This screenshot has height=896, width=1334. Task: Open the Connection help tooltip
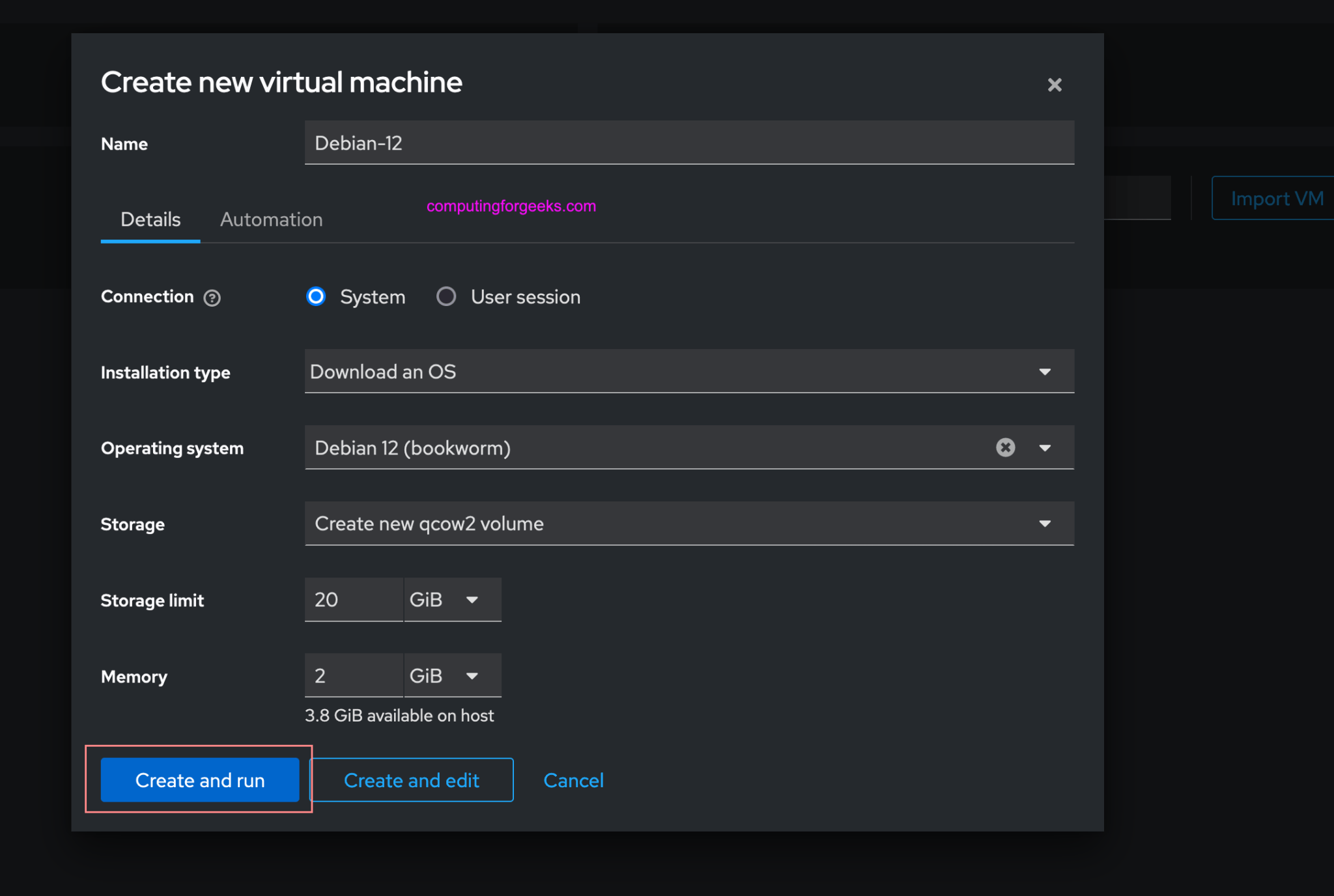pyautogui.click(x=212, y=298)
